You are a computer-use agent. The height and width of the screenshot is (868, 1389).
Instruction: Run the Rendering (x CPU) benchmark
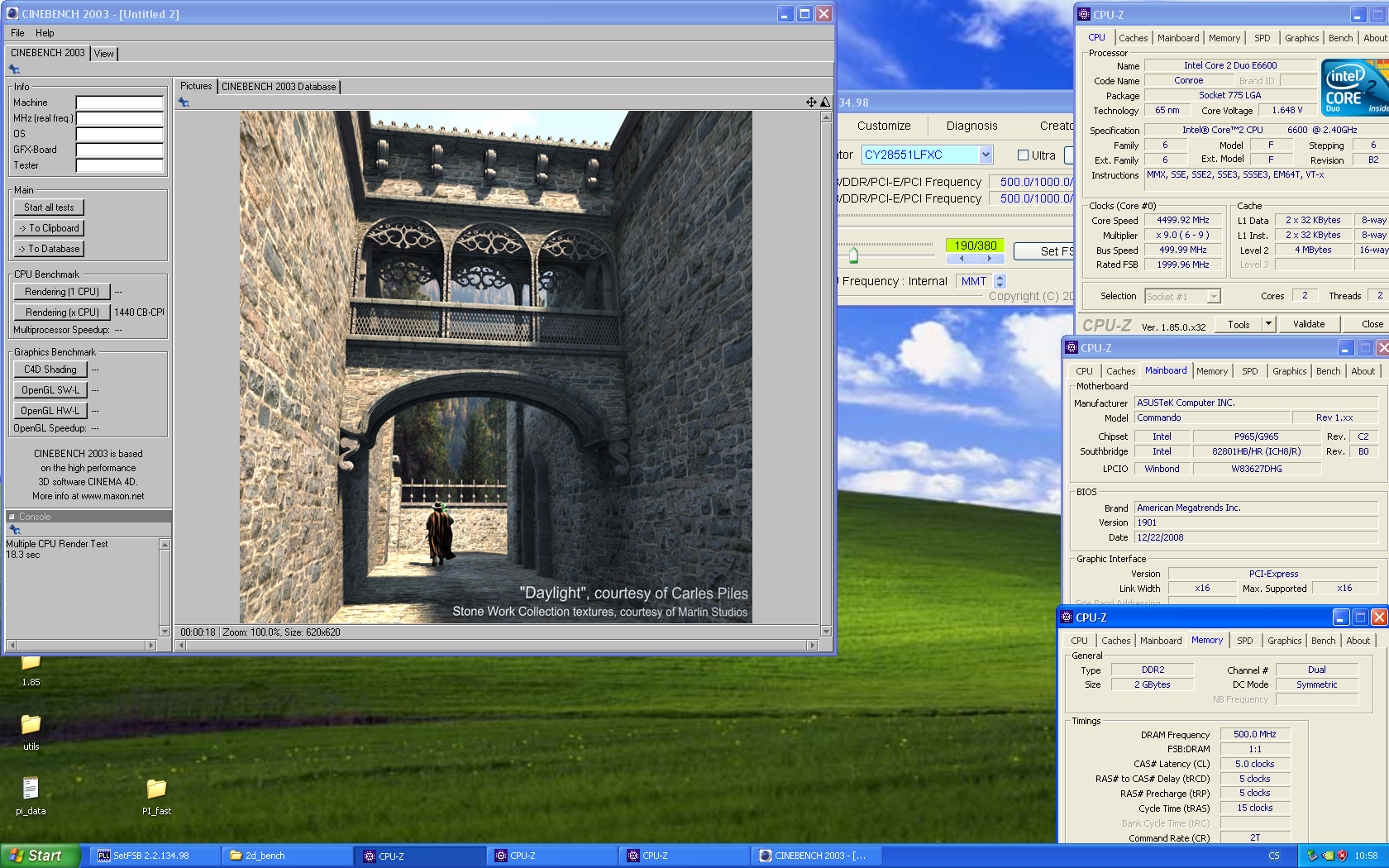coord(62,312)
